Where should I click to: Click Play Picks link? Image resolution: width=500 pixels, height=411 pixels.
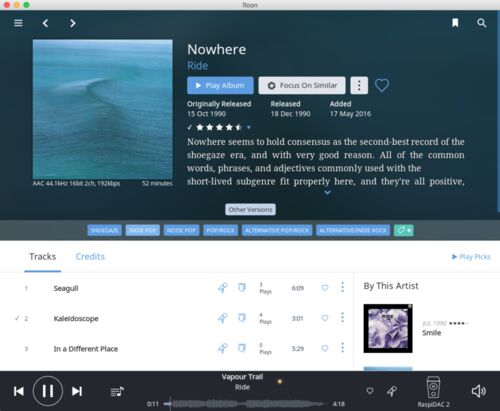[x=471, y=256]
